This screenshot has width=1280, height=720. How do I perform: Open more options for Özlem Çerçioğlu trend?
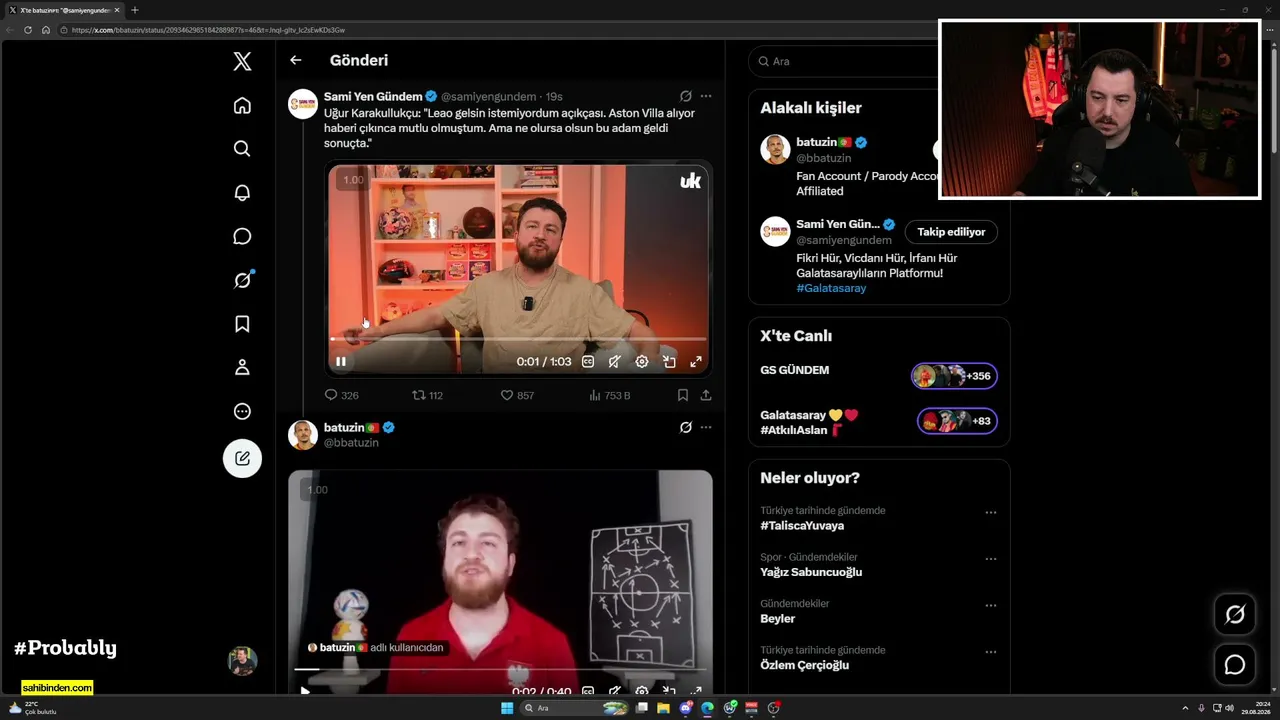click(991, 652)
